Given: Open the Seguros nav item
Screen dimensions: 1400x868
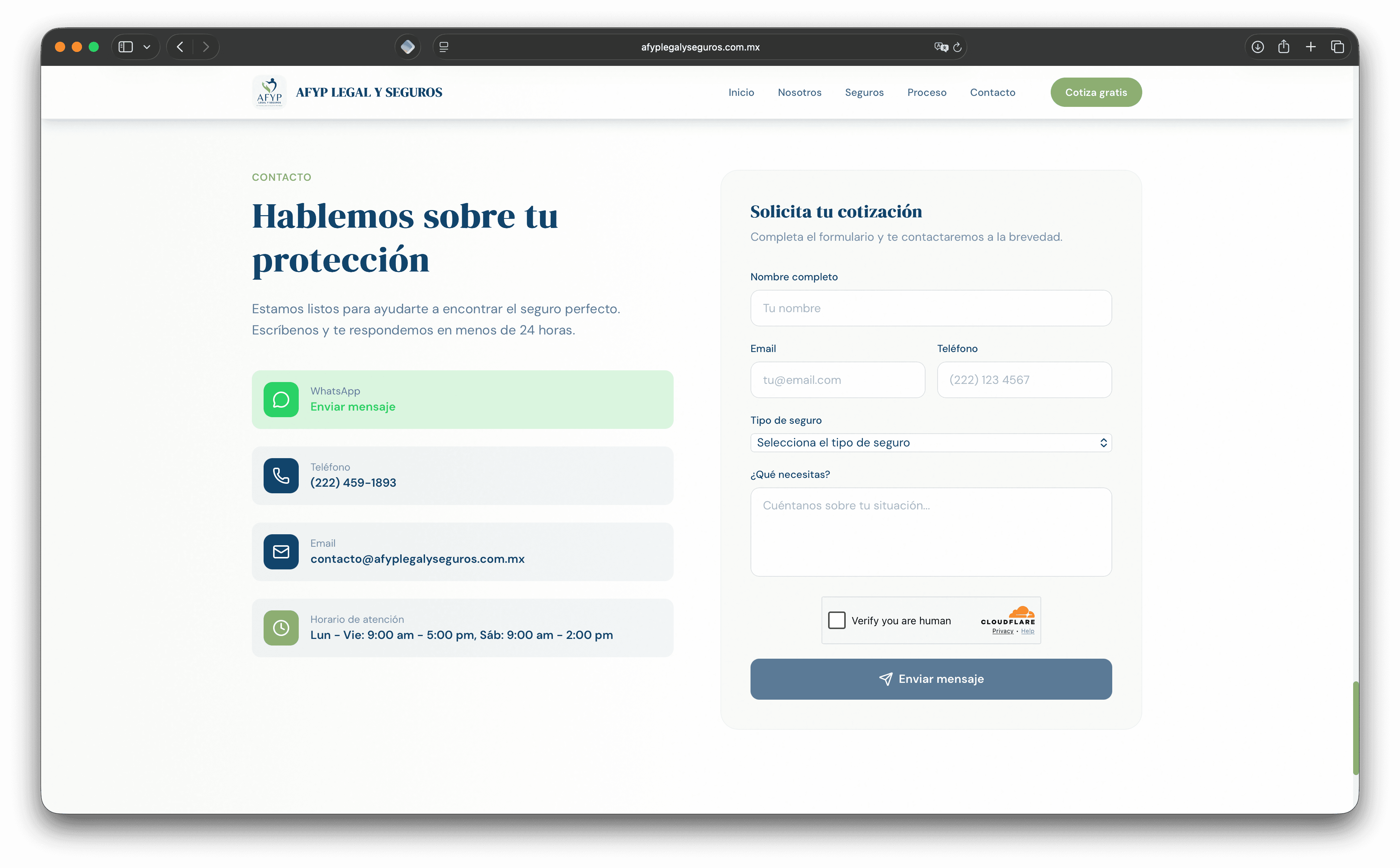Looking at the screenshot, I should click(x=864, y=93).
